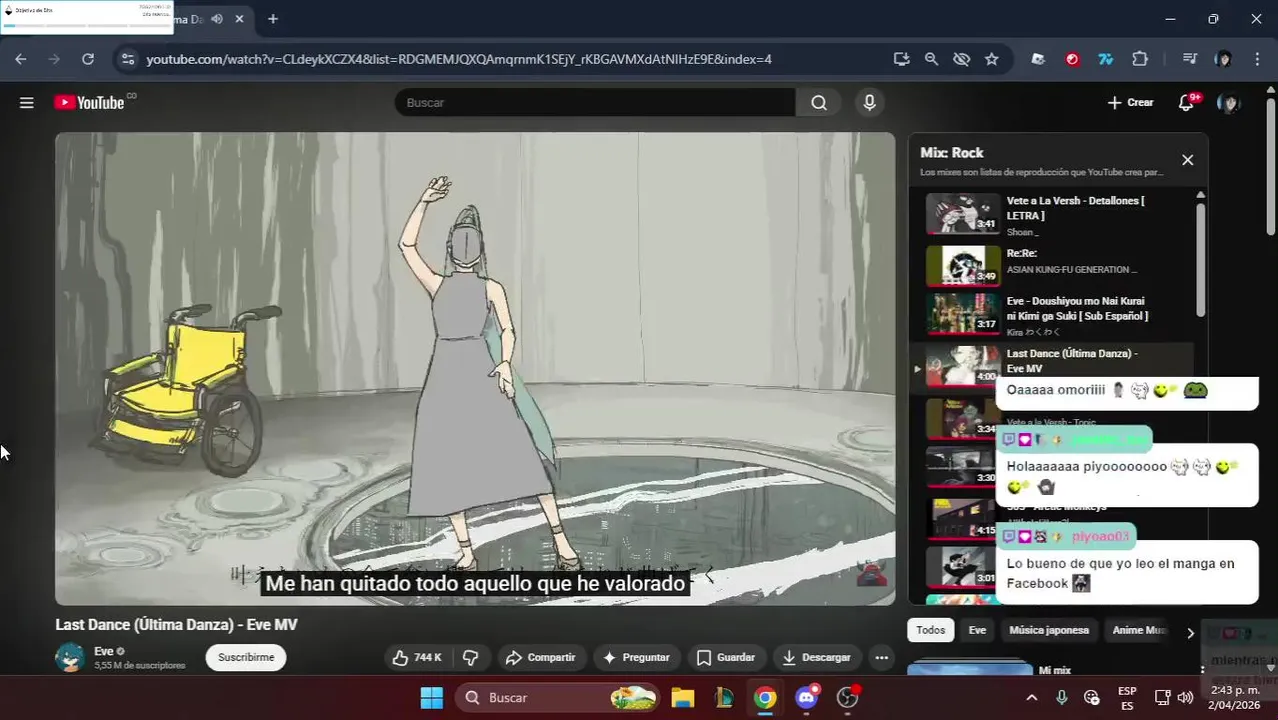
Task: Open Discord from taskbar
Action: click(806, 697)
